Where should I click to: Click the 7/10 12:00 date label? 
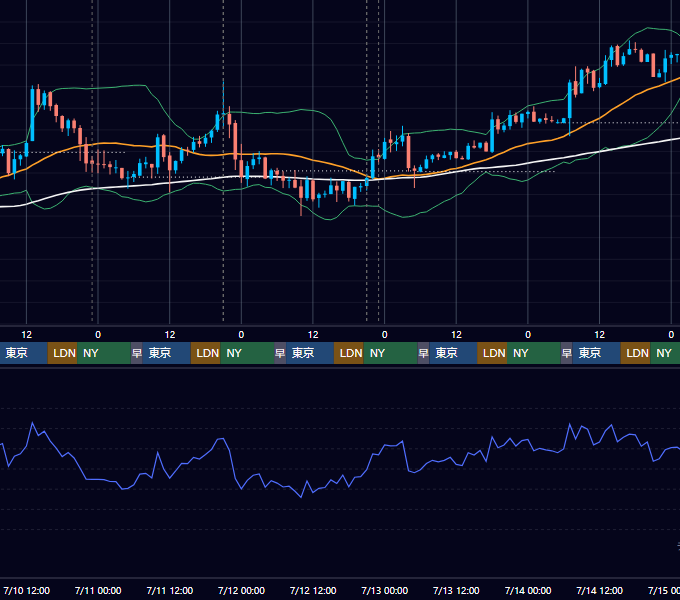coord(26,590)
